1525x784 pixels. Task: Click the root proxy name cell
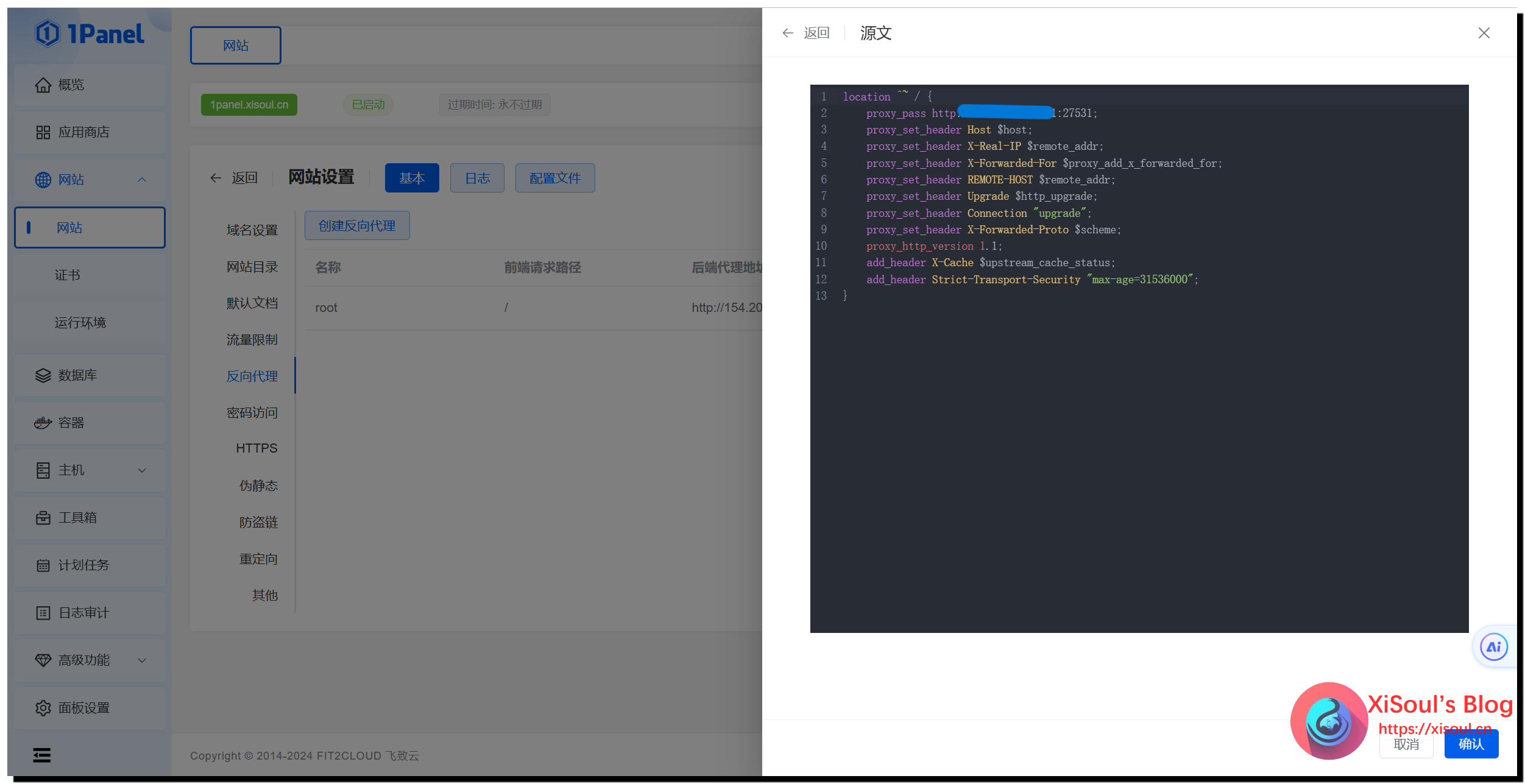click(326, 308)
